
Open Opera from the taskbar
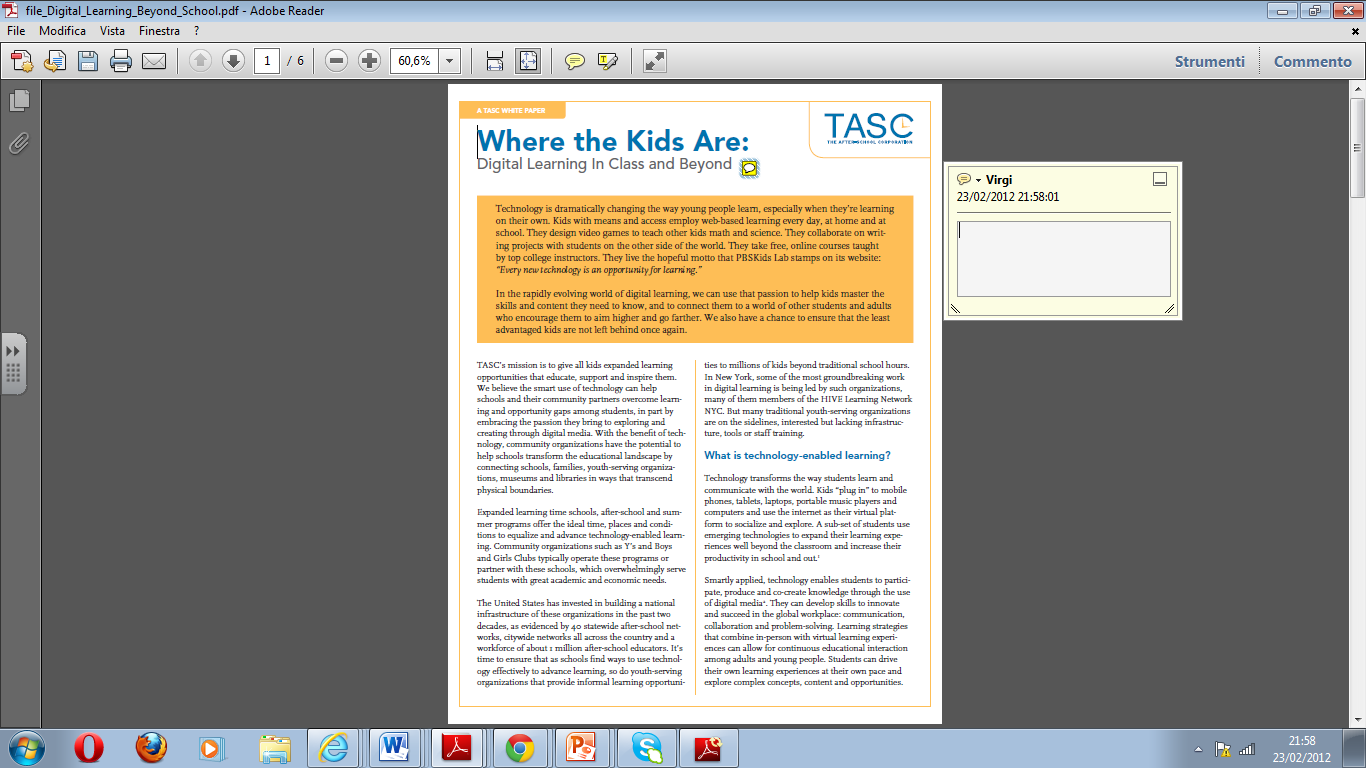pos(89,748)
